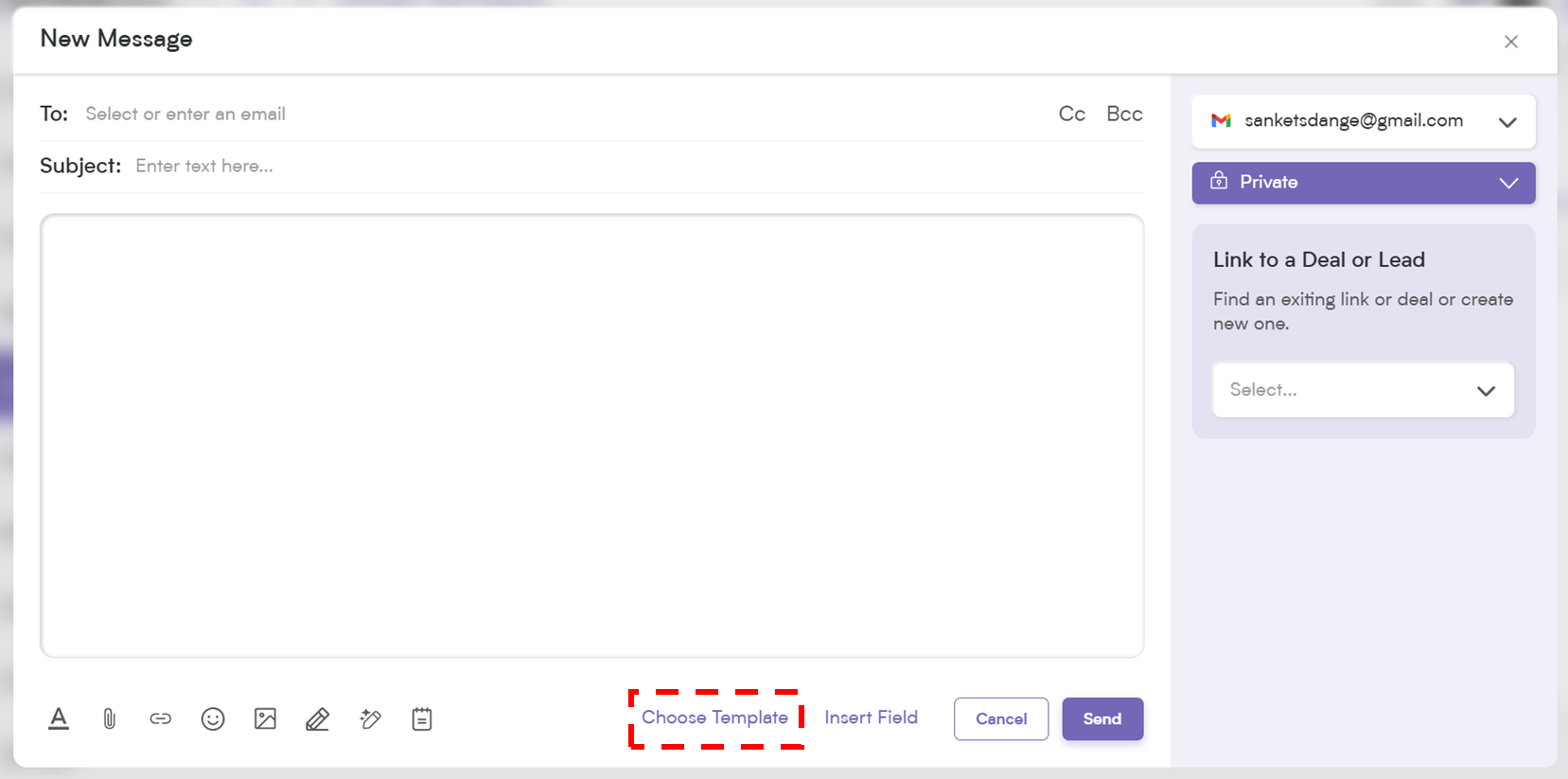The width and height of the screenshot is (1568, 779).
Task: Click the notepad icon in toolbar
Action: point(422,719)
